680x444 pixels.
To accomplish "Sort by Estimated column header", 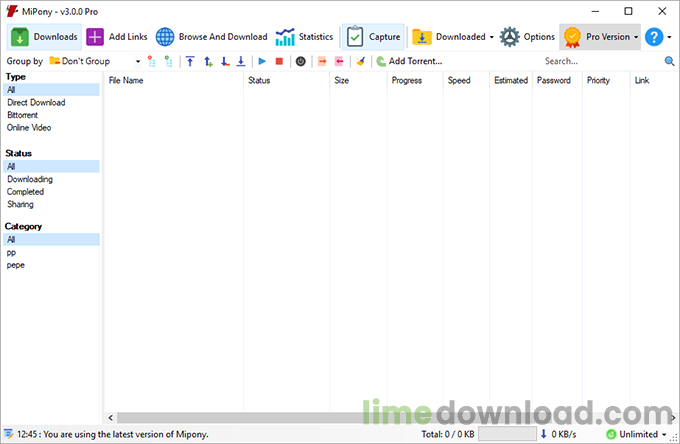I will [x=511, y=80].
